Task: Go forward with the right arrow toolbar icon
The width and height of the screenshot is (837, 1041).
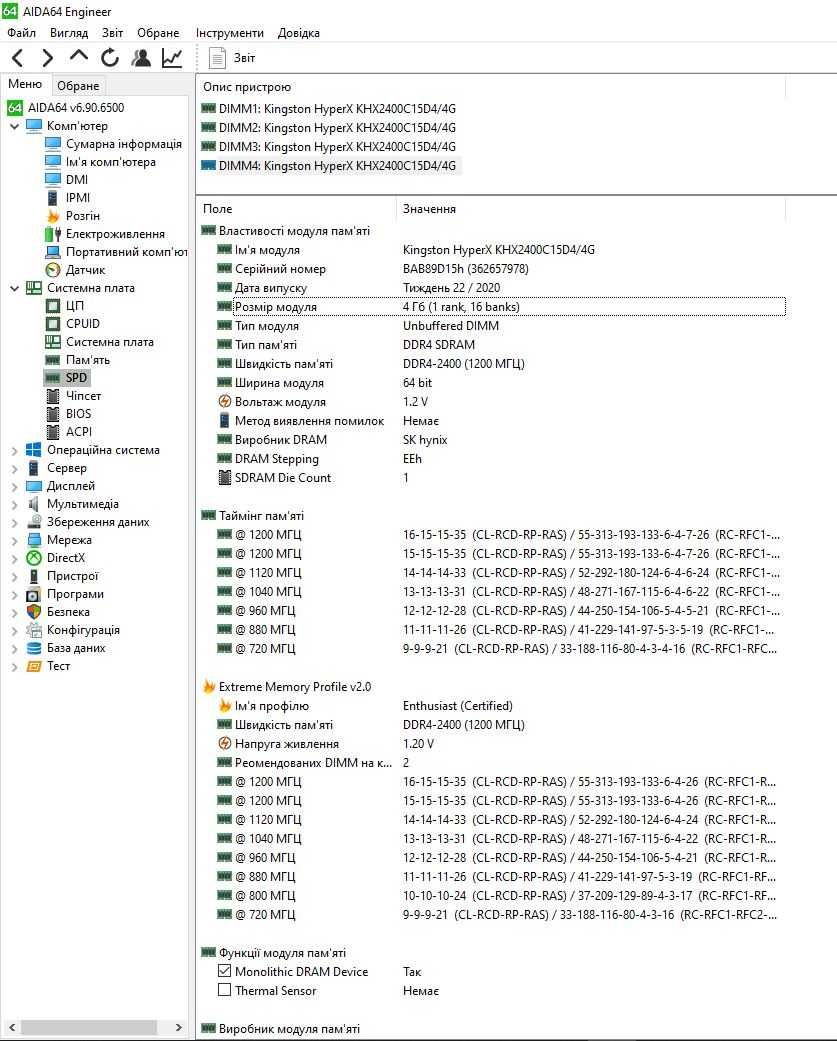Action: point(47,58)
